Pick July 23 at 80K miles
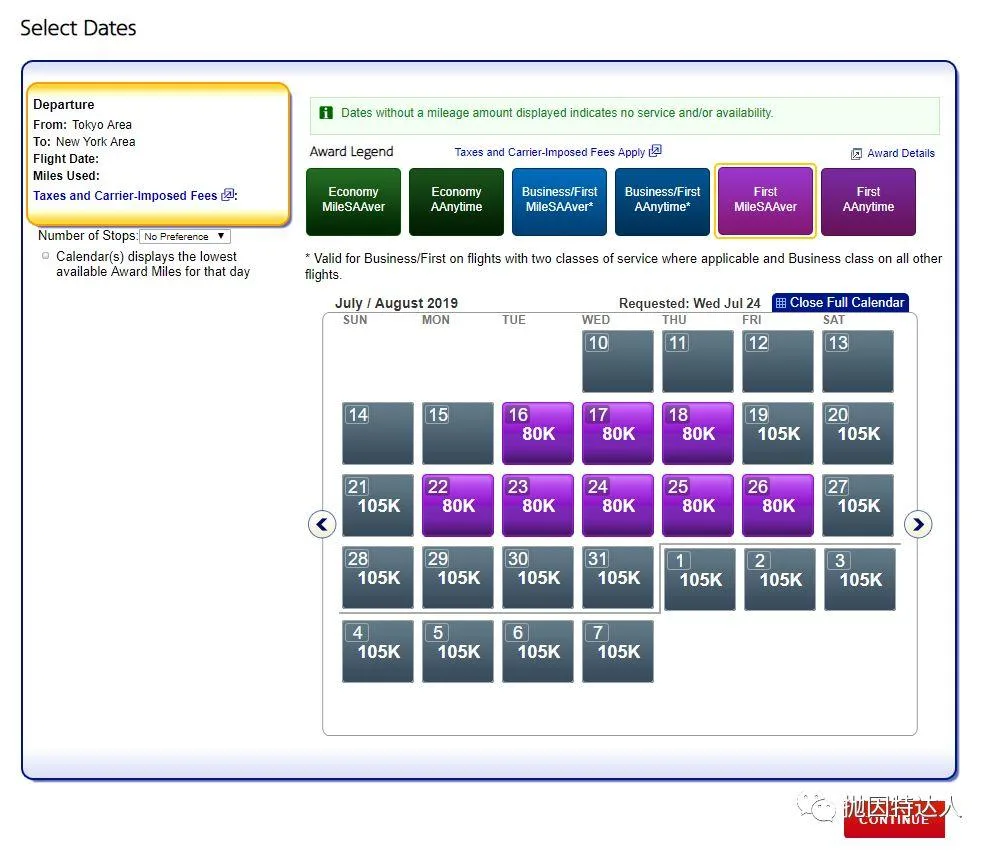The height and width of the screenshot is (851, 995). [x=537, y=505]
